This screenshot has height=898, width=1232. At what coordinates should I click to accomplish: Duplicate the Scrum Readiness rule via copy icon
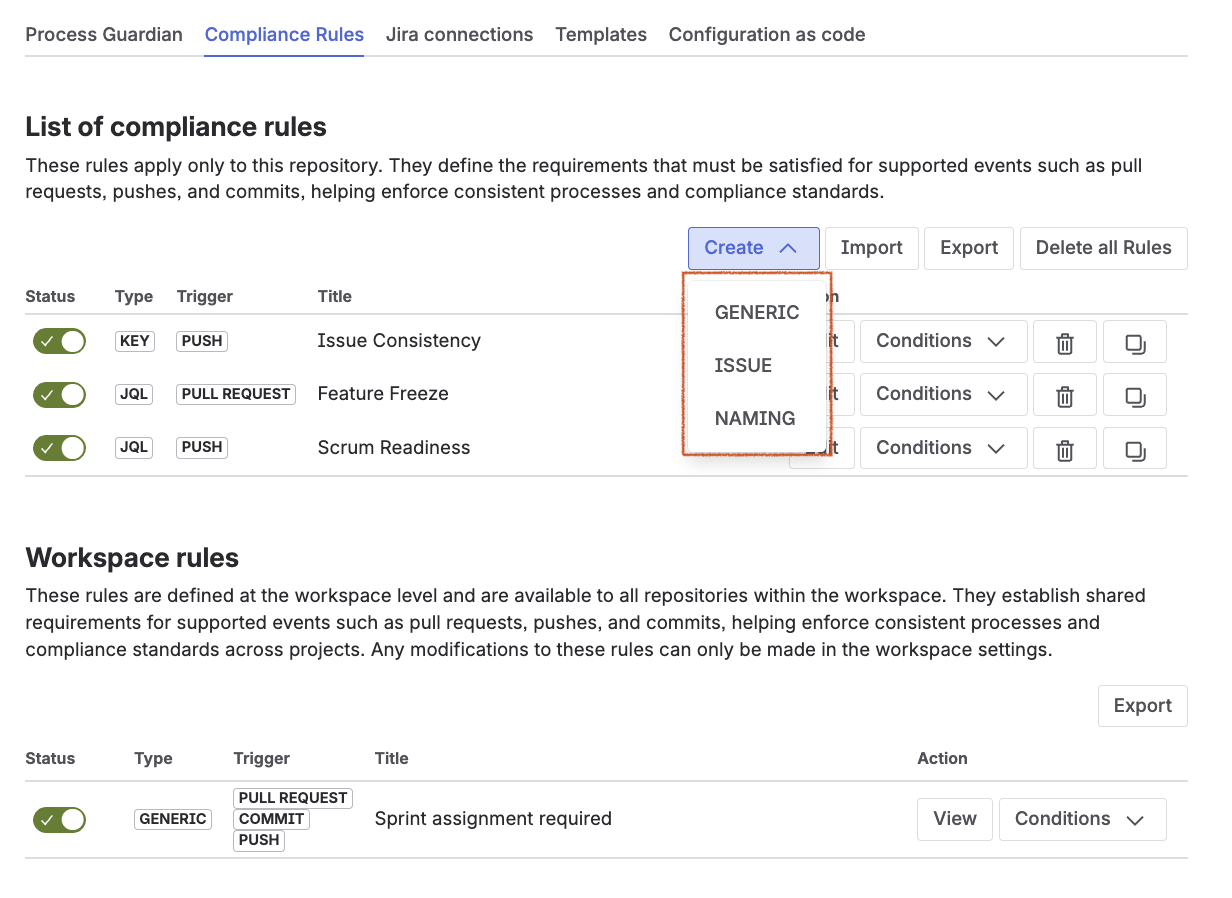pos(1135,449)
